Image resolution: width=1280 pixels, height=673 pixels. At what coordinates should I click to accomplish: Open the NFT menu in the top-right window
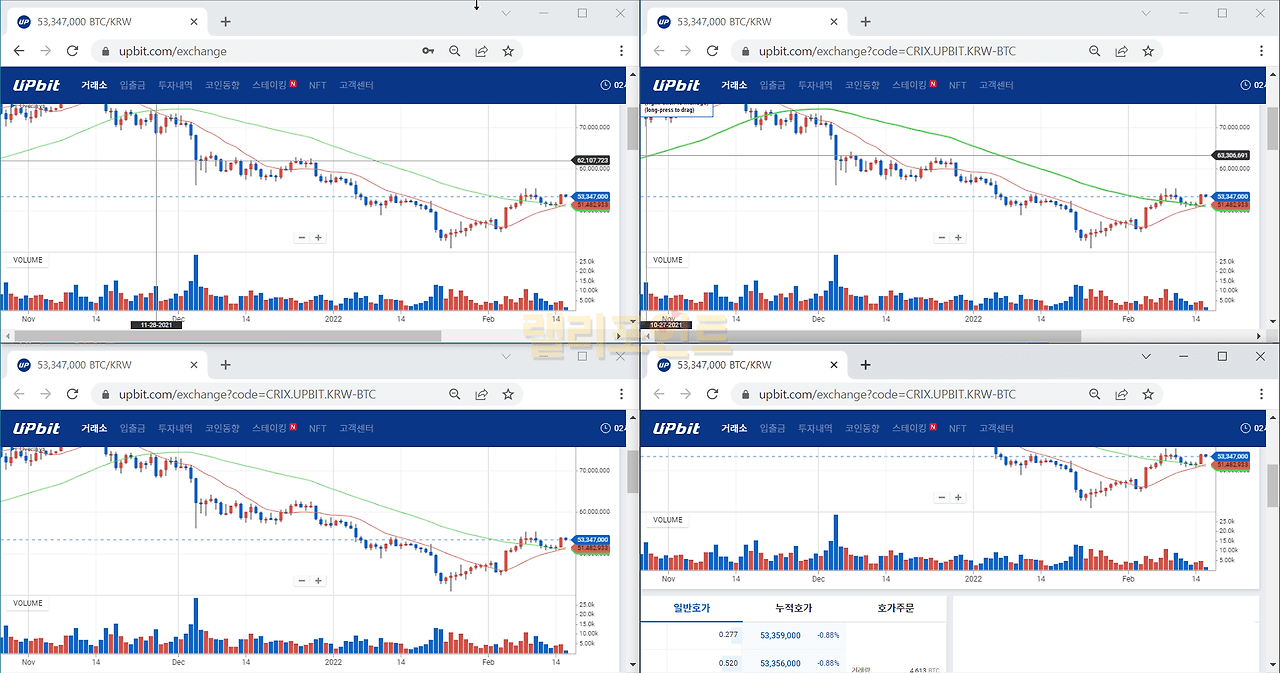tap(957, 86)
